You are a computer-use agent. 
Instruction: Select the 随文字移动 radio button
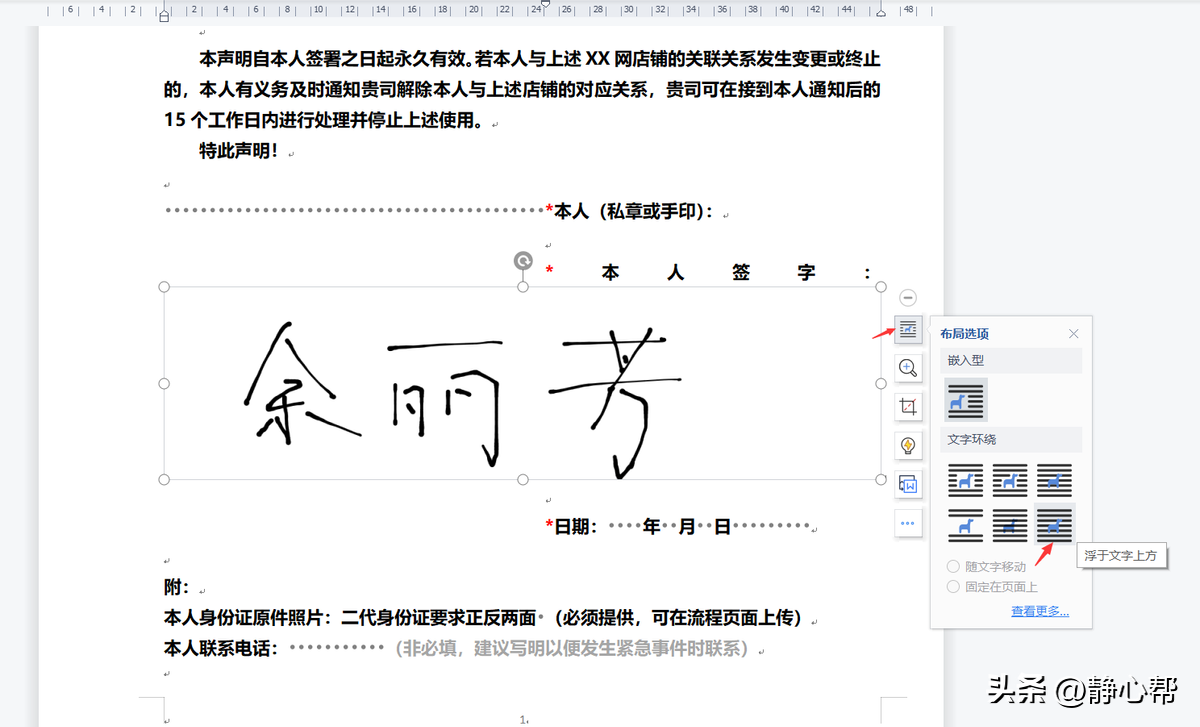point(951,565)
